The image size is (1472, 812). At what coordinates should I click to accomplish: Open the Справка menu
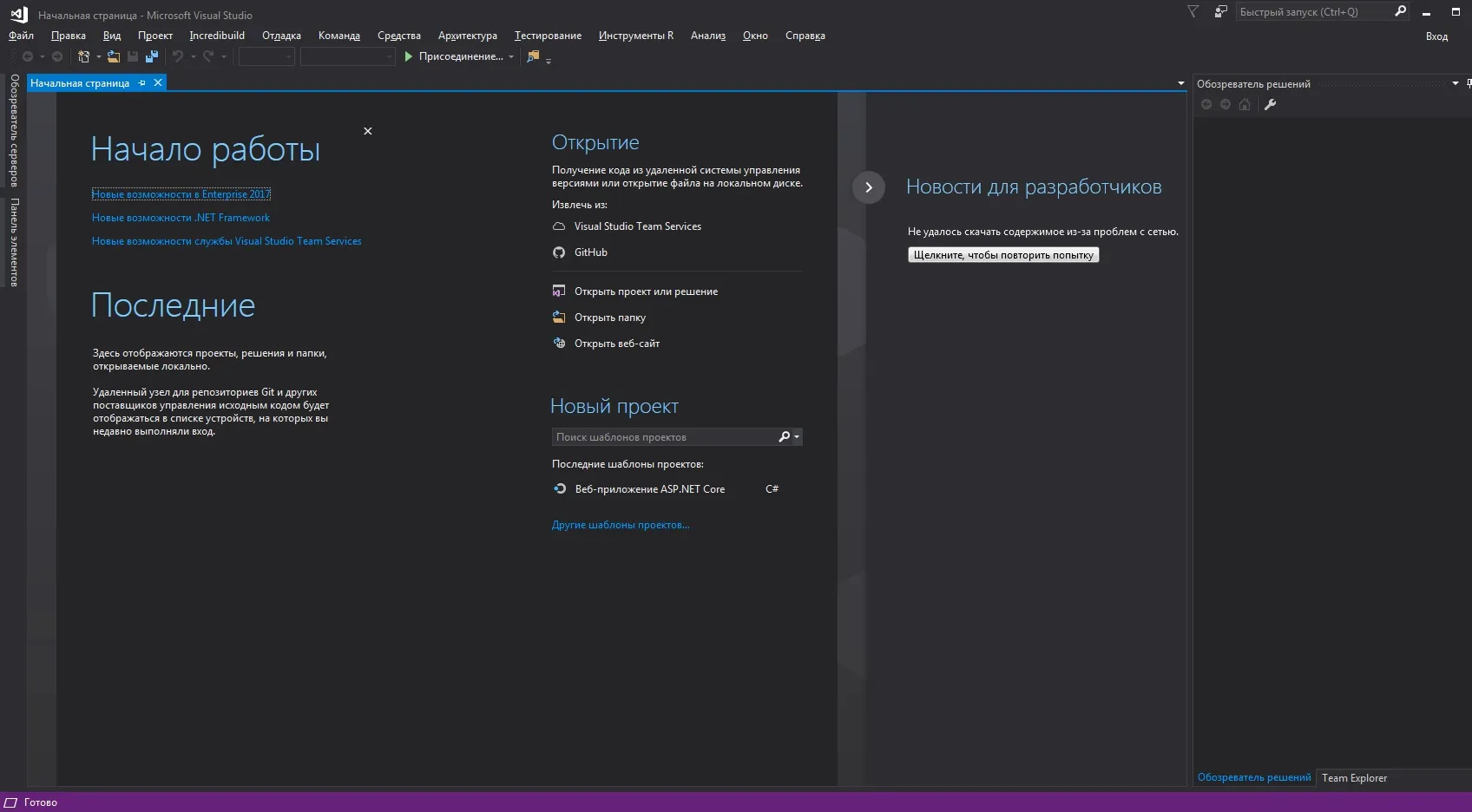click(x=805, y=36)
